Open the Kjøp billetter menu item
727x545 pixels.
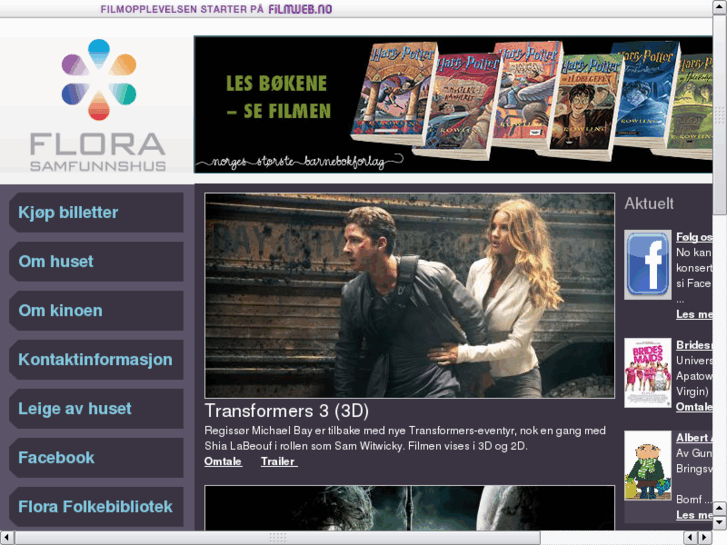point(96,212)
